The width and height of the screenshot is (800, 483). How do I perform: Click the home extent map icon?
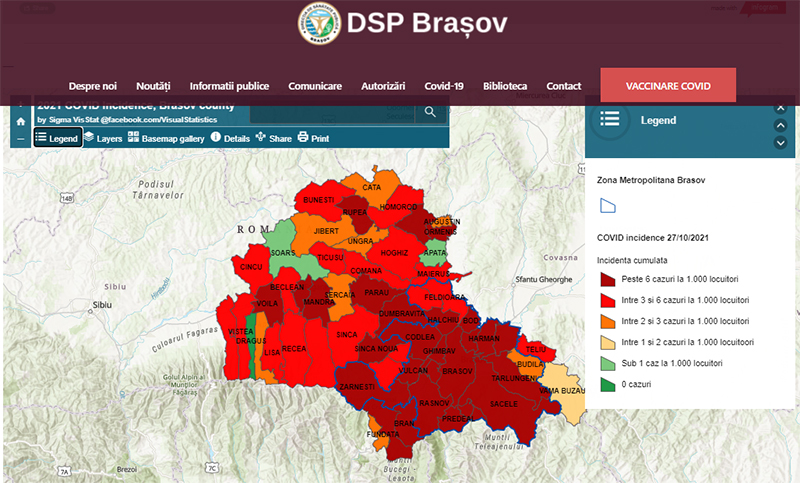(20, 121)
